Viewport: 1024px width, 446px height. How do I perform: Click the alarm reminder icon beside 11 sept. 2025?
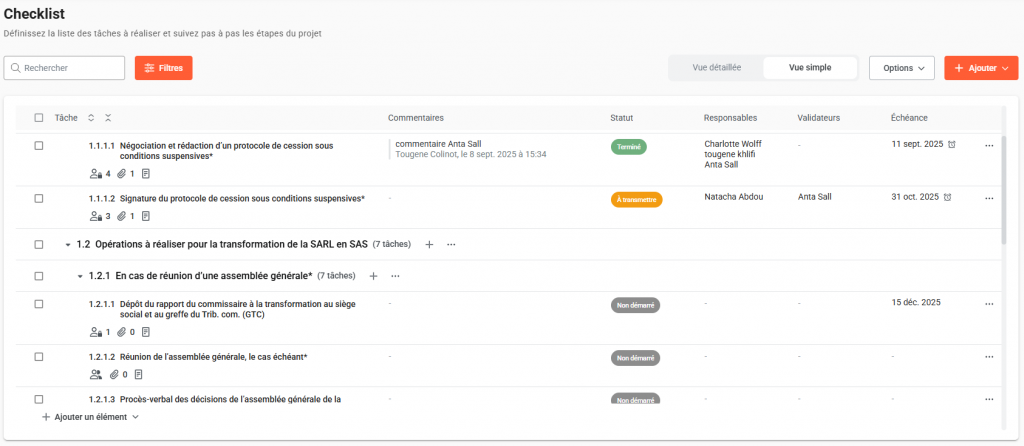tap(951, 145)
